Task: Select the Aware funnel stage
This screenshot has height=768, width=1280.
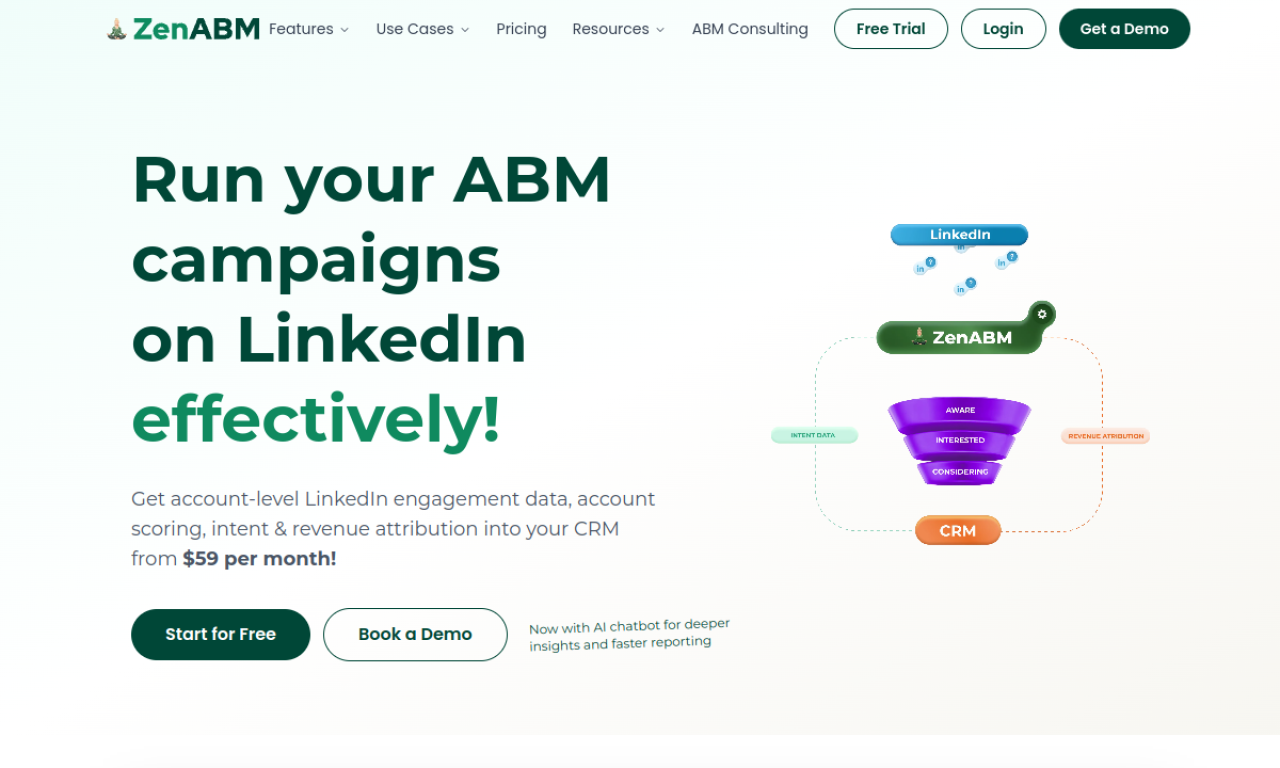Action: (958, 409)
